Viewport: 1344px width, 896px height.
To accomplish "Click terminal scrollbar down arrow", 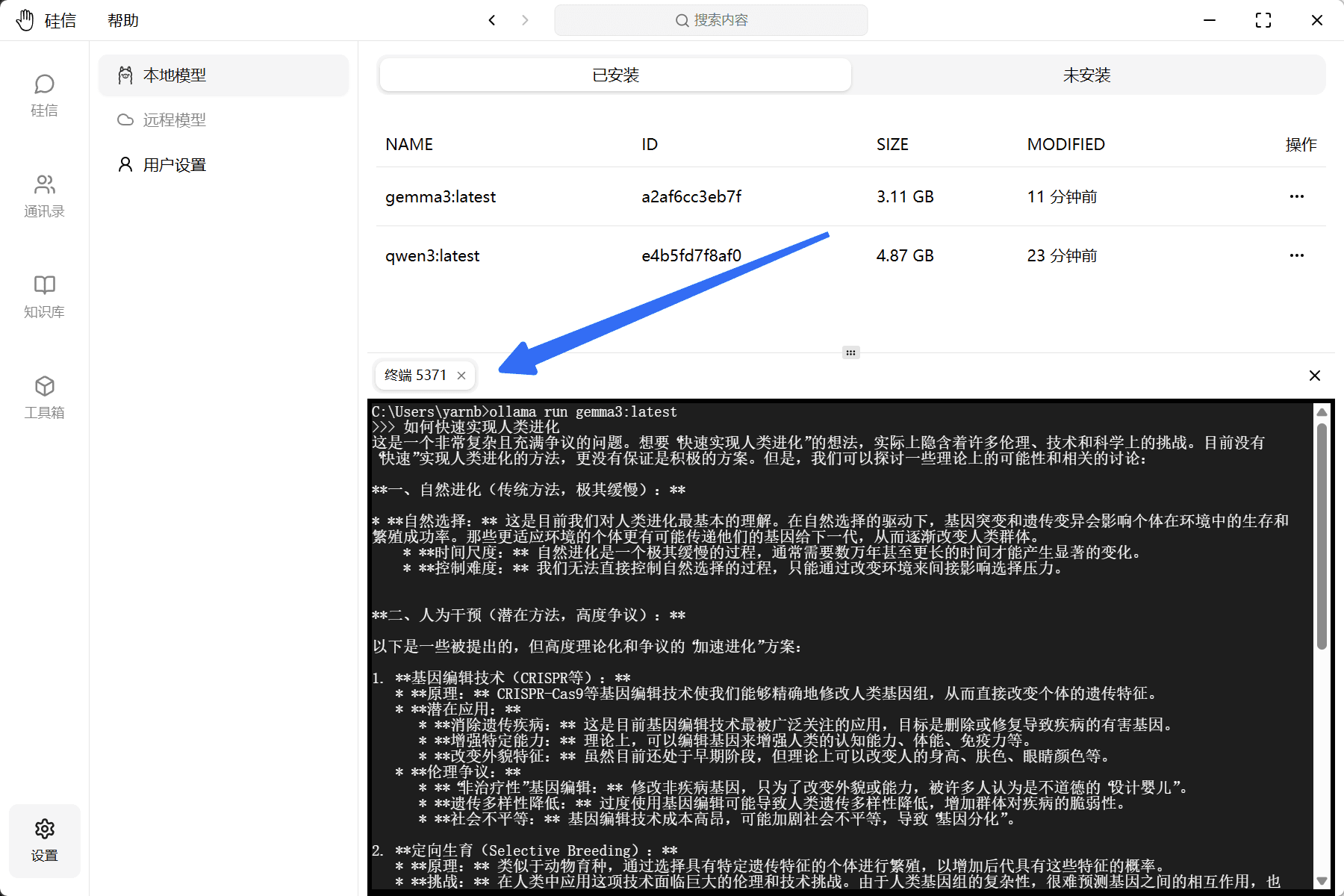I will click(x=1322, y=881).
